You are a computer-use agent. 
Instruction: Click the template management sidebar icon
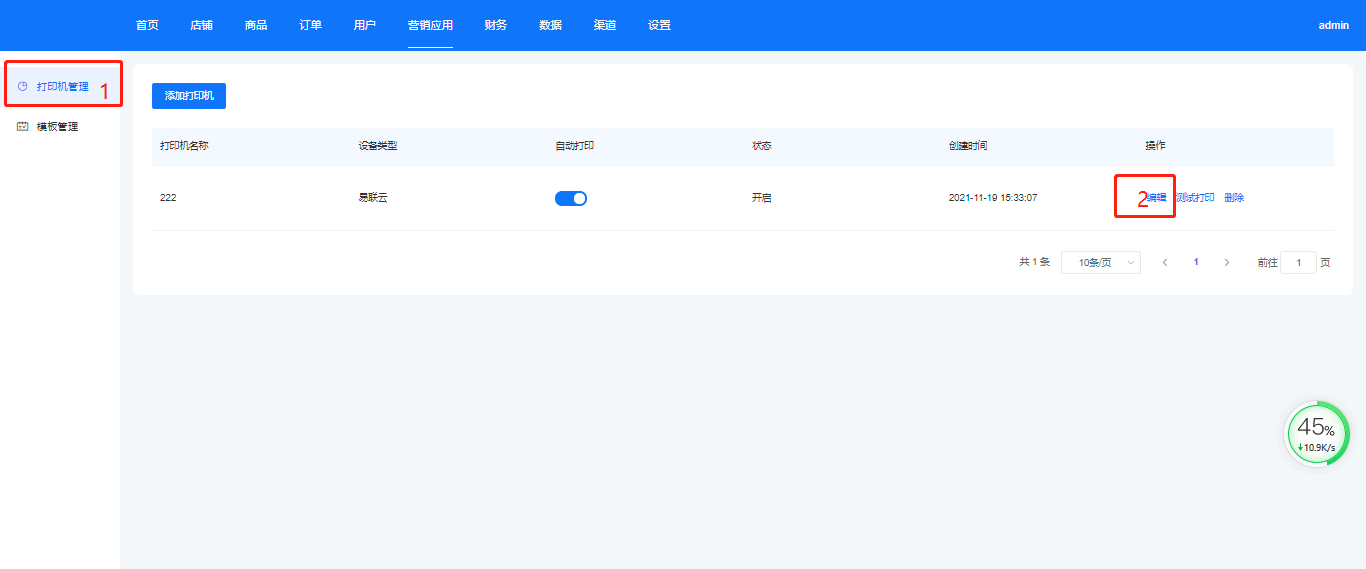tap(23, 127)
